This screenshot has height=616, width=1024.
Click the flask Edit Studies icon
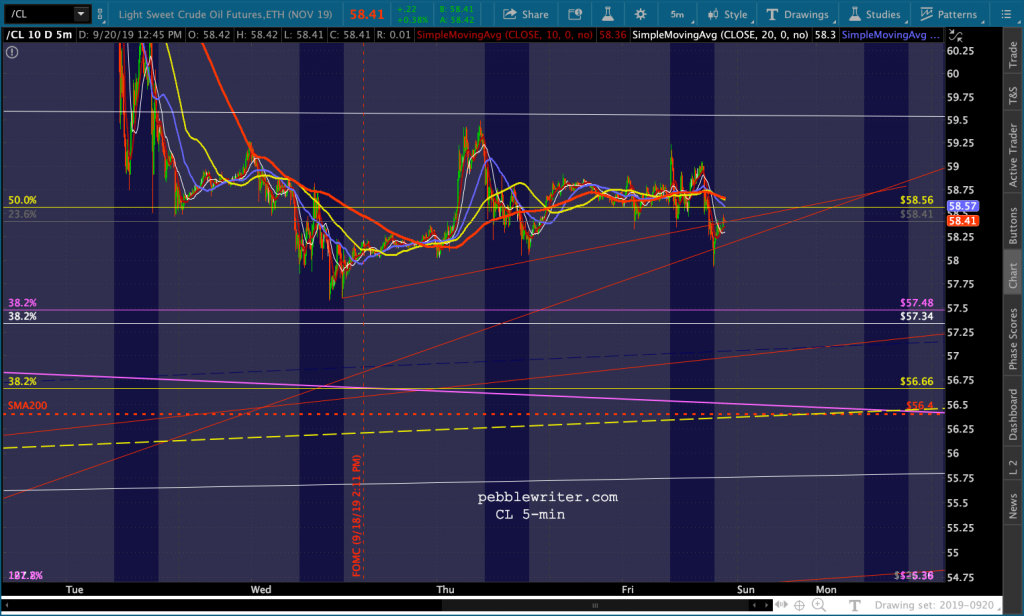607,14
